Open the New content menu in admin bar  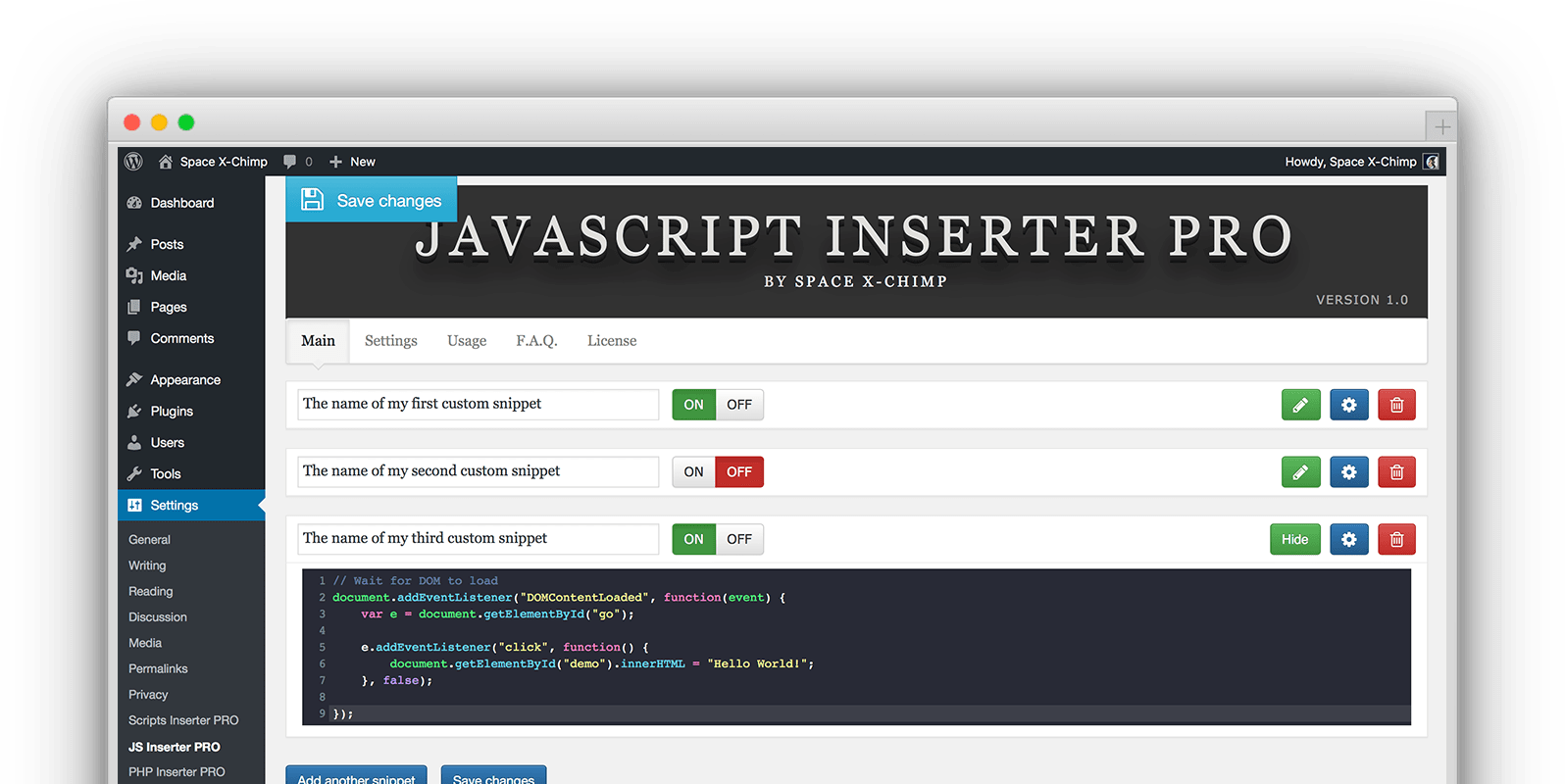tap(353, 162)
